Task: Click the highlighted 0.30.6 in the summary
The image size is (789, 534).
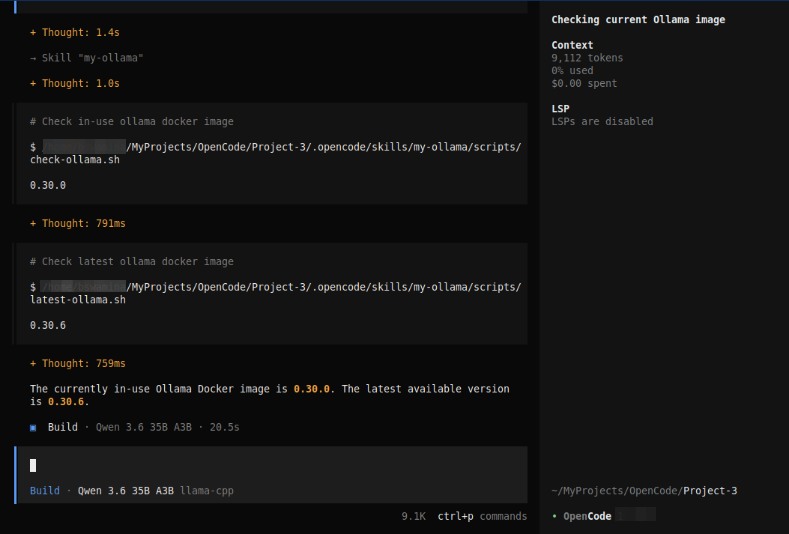Action: (66, 402)
